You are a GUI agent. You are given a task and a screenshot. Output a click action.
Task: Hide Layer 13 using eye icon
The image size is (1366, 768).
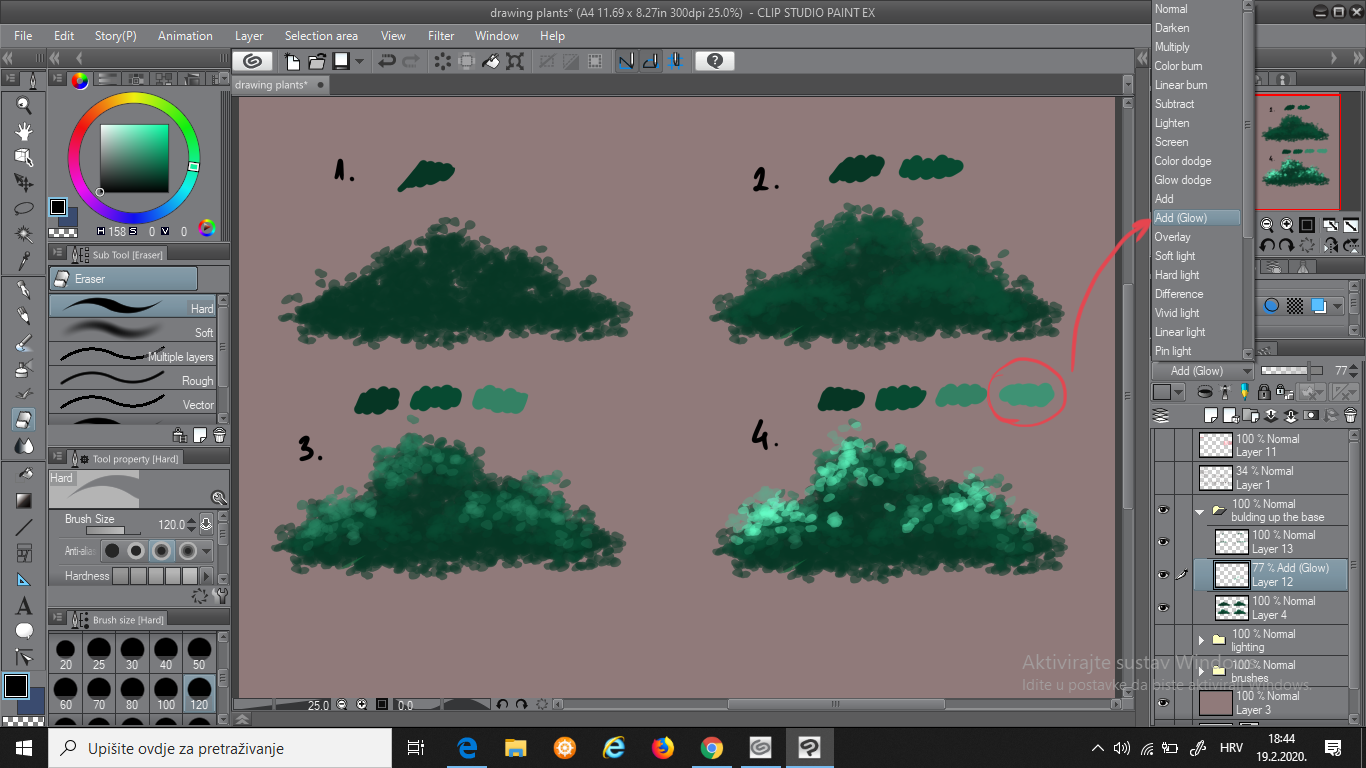[1163, 541]
